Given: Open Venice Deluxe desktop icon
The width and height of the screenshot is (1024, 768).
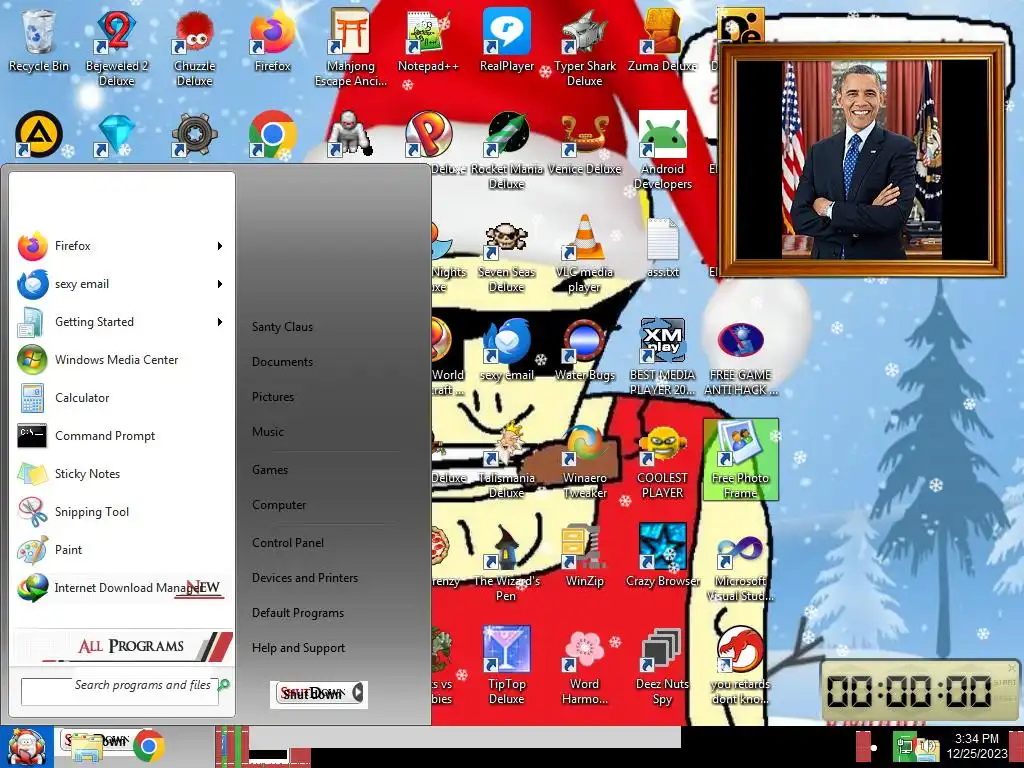Looking at the screenshot, I should [x=584, y=145].
